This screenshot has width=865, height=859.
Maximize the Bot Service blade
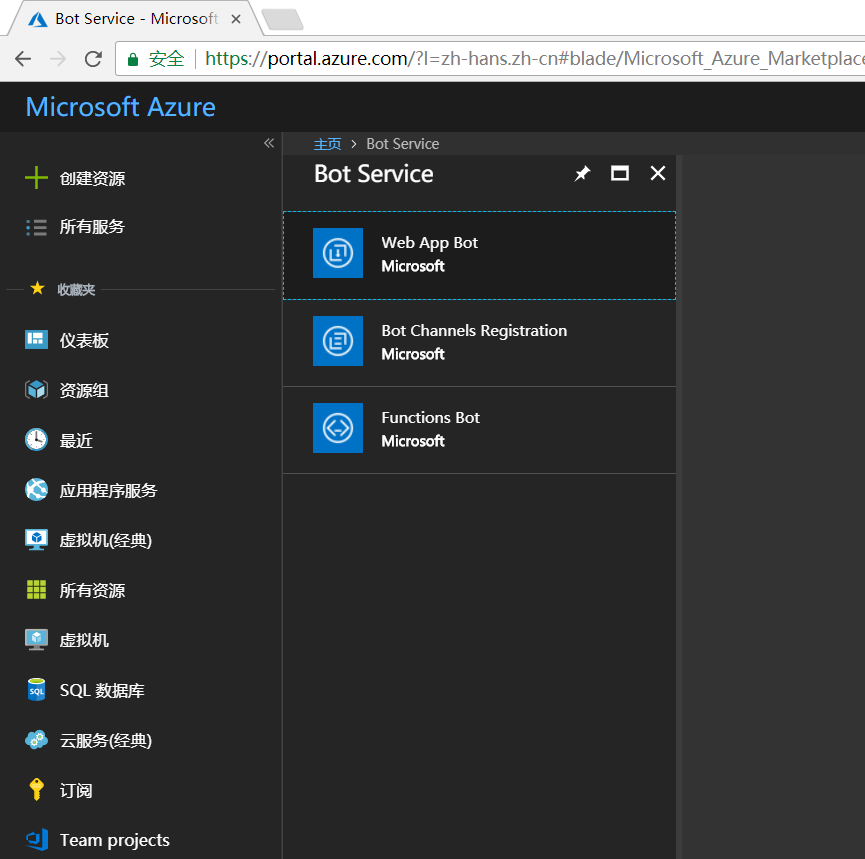619,173
